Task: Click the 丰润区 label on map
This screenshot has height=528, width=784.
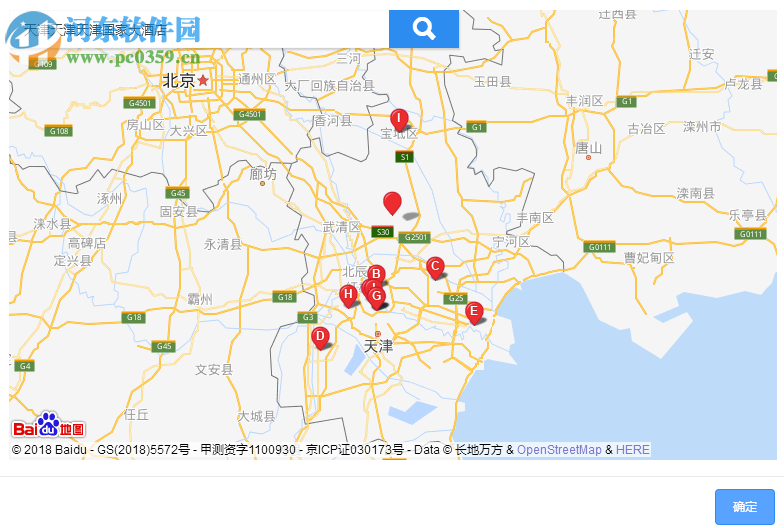Action: coord(584,100)
